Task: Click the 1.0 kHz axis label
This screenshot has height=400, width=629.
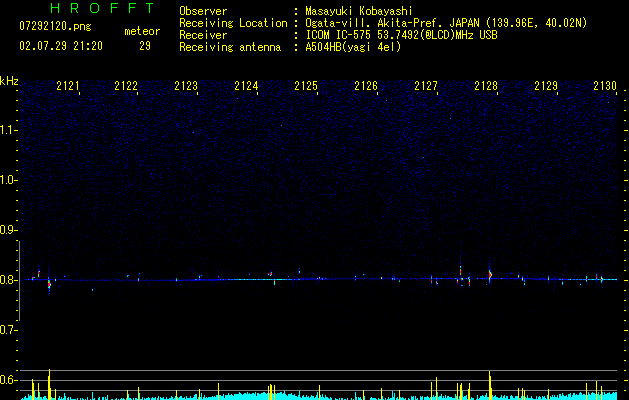Action: pos(9,181)
